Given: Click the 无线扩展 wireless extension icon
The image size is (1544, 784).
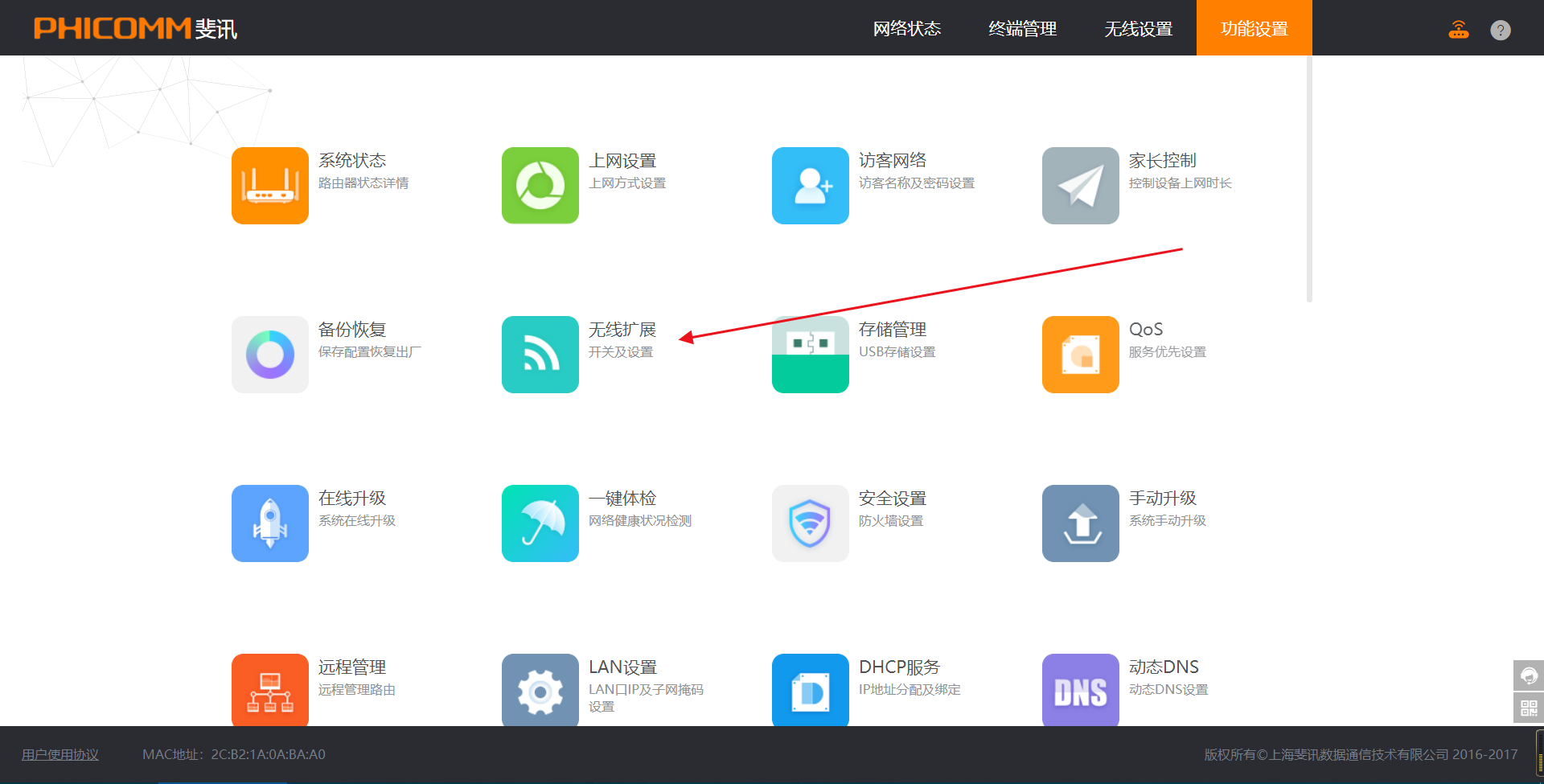Looking at the screenshot, I should click(540, 355).
